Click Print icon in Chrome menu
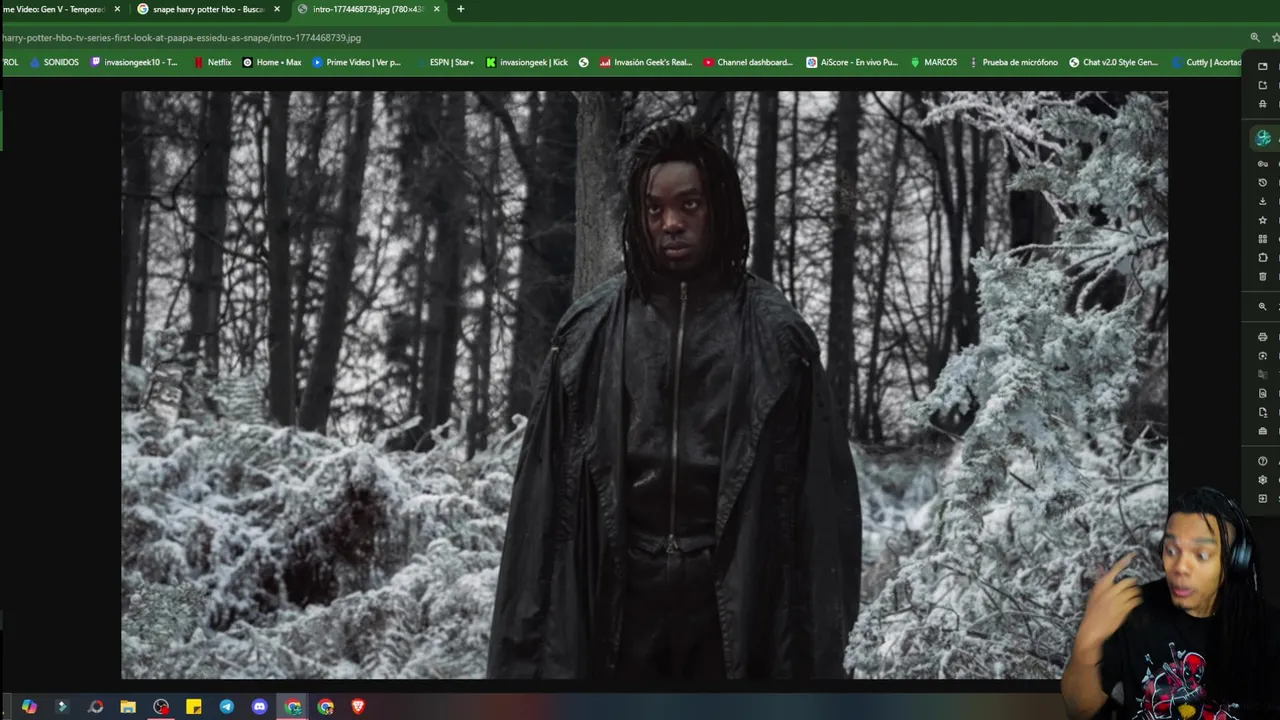 1263,337
